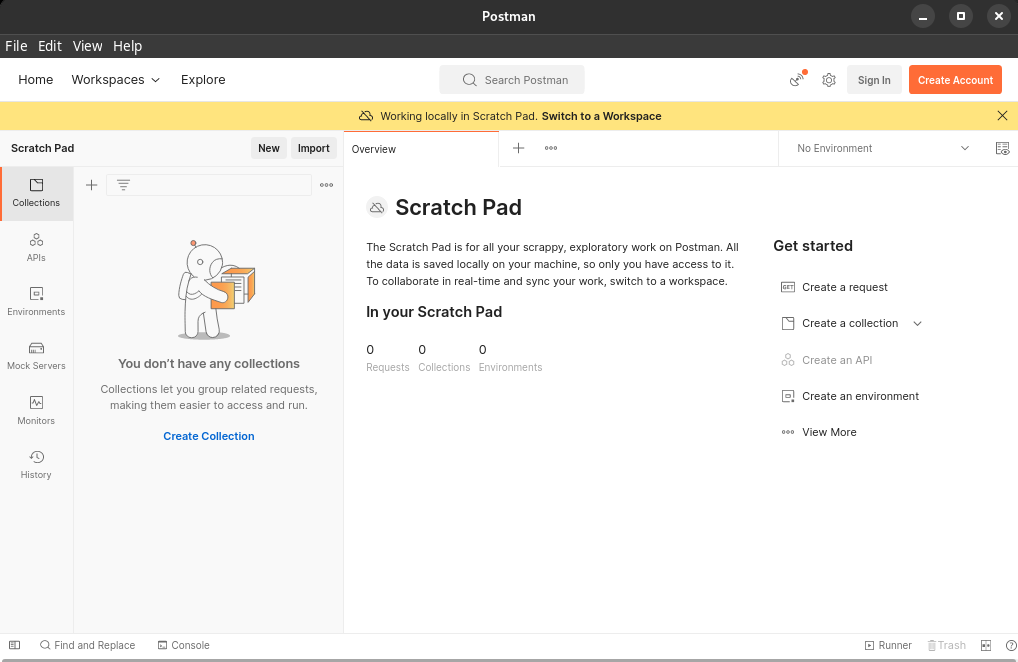Click the satellite sync notifications icon
1018x662 pixels.
[x=797, y=79]
